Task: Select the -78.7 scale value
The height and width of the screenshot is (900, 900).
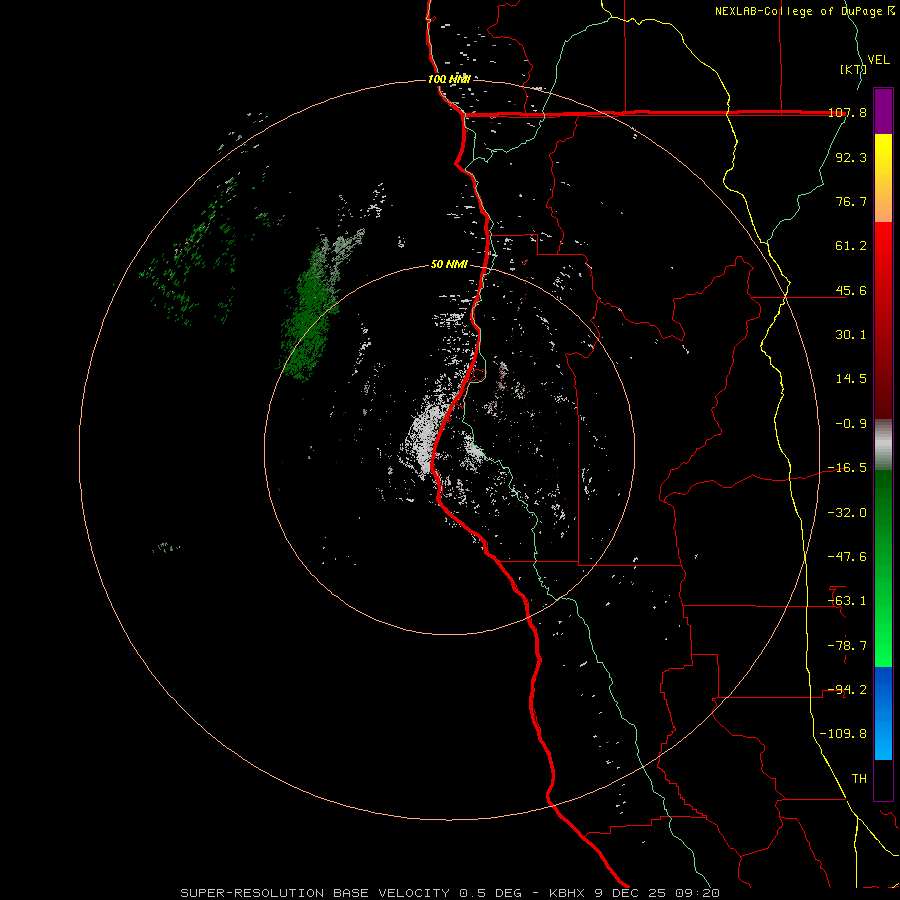Action: pyautogui.click(x=848, y=646)
